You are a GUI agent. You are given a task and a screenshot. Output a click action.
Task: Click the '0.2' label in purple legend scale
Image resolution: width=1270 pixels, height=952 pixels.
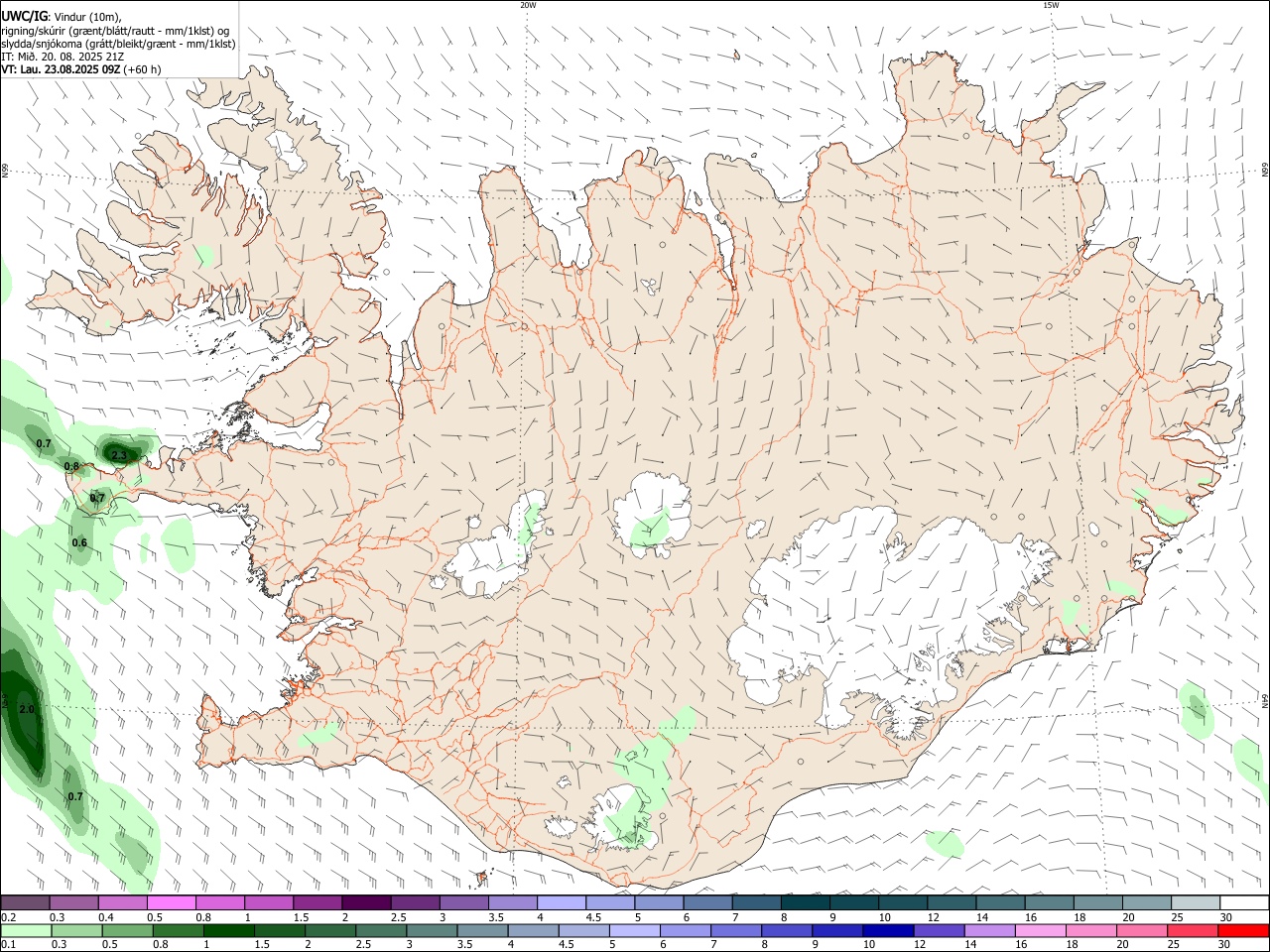[8, 917]
